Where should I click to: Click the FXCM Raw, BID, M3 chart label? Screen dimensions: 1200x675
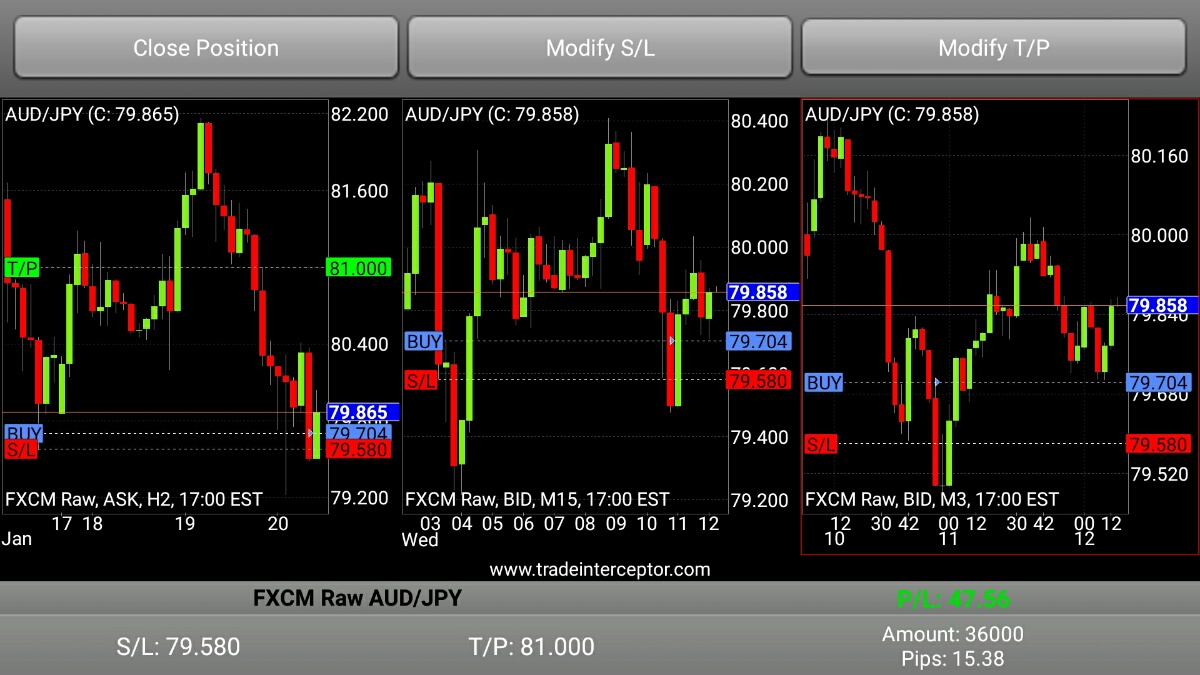tap(932, 498)
